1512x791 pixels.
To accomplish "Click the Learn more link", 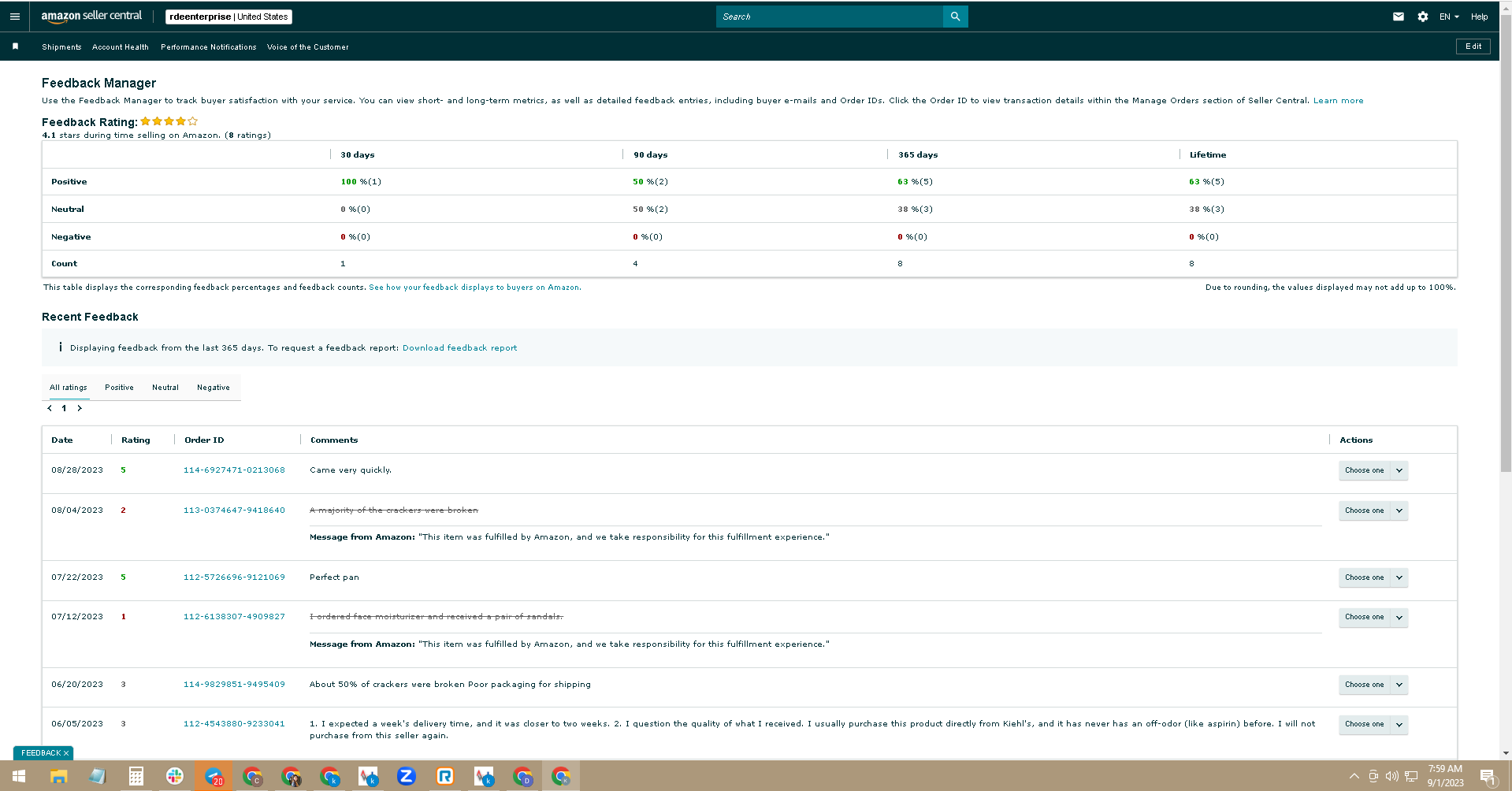I will tap(1339, 101).
